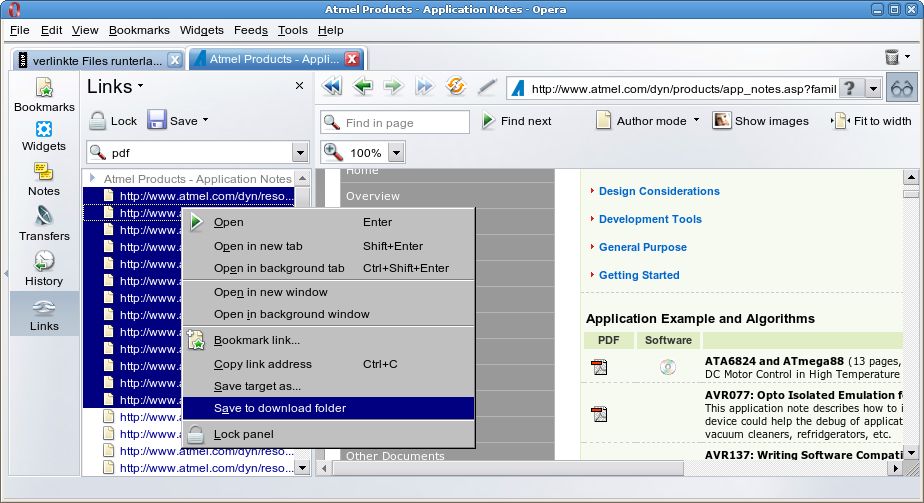Toggle Author mode

pos(642,121)
